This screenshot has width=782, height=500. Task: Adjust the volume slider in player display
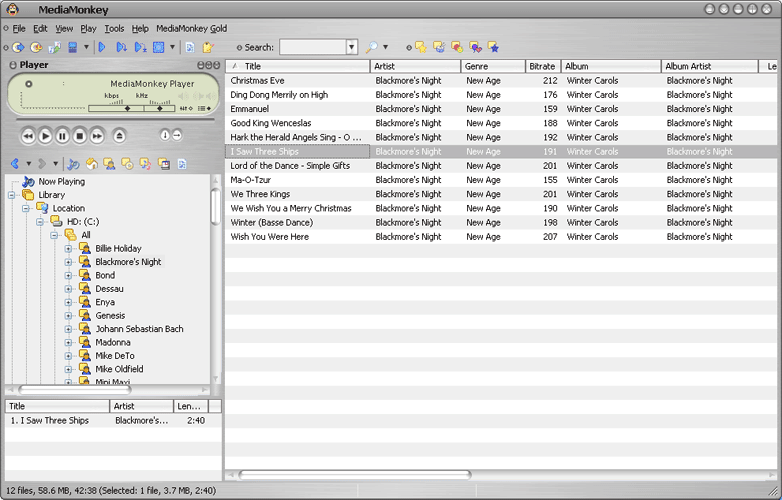(x=116, y=108)
